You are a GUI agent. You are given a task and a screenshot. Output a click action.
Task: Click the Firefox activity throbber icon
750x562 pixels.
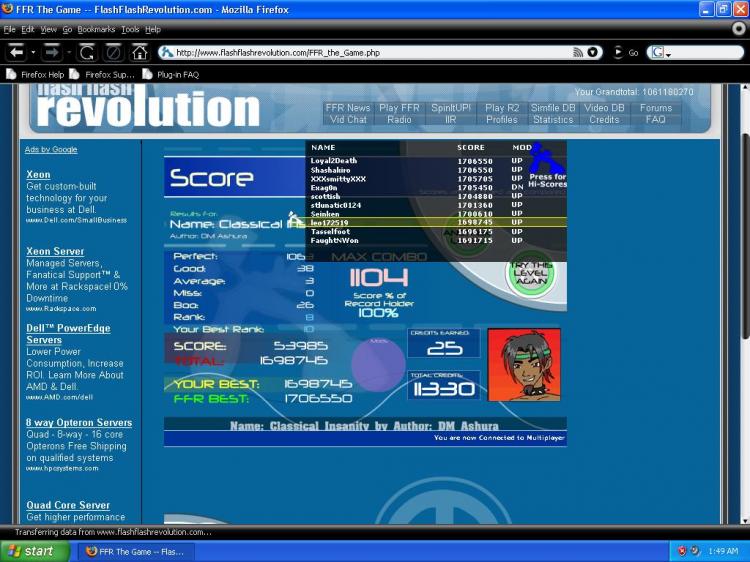739,29
